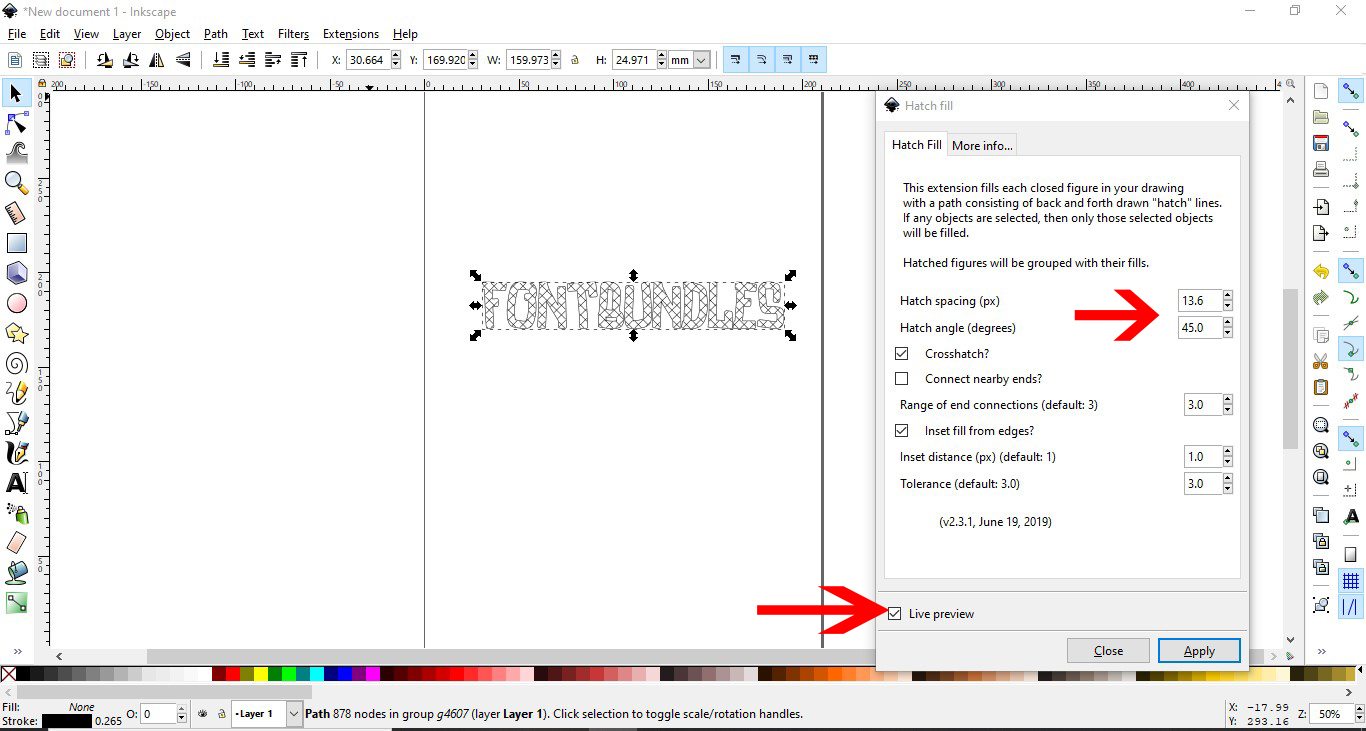Click the Fill None indicator

(82, 707)
